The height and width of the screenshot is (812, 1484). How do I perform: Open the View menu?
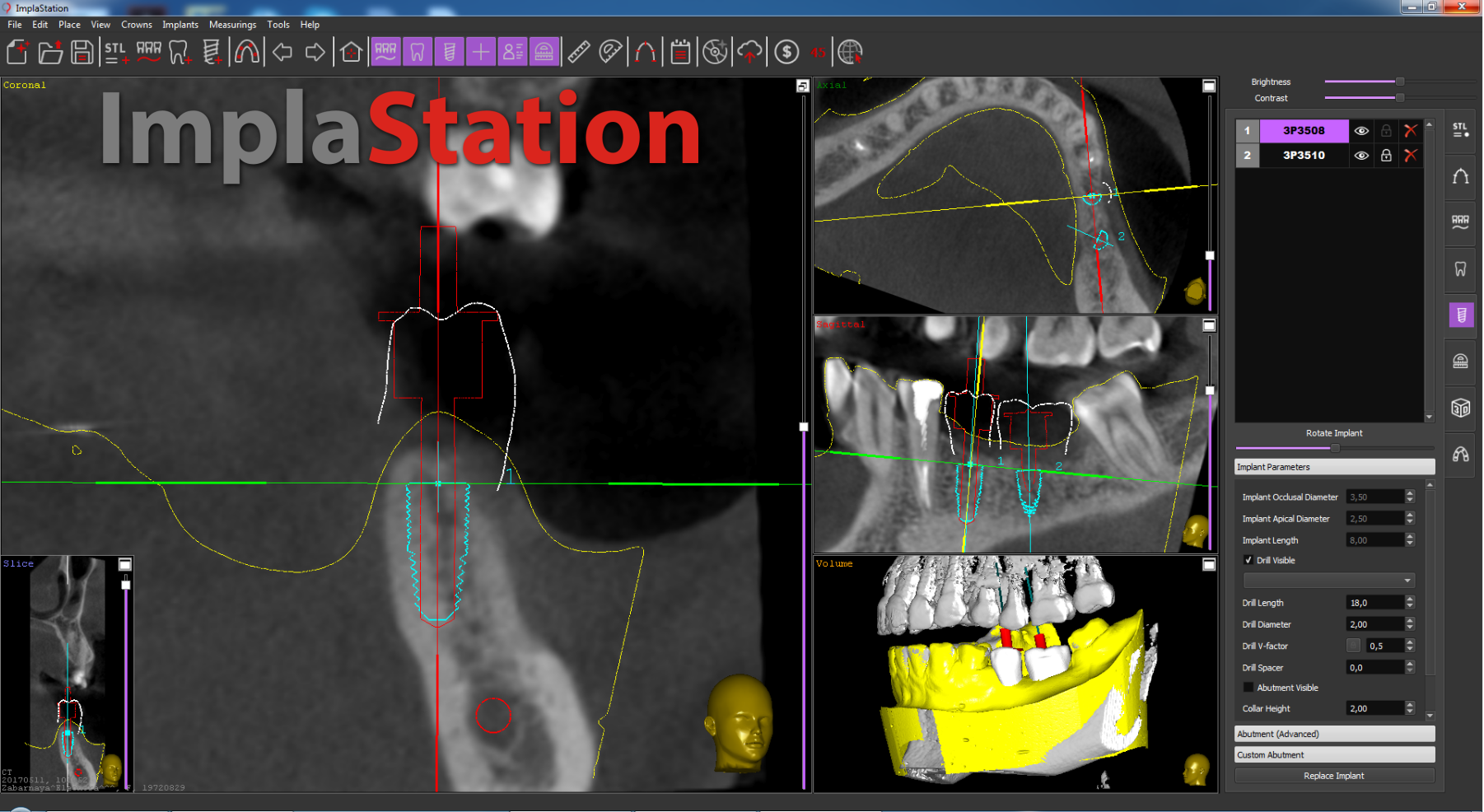[x=100, y=25]
